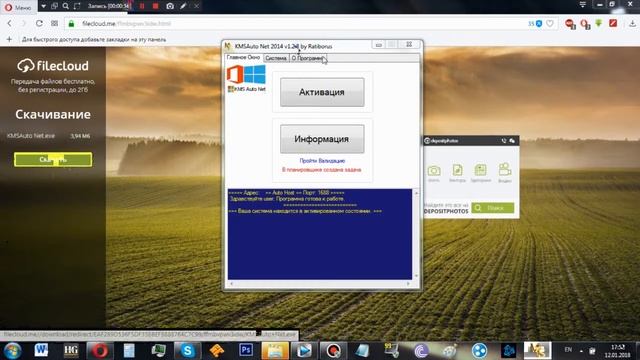640x360 pixels.
Task: Stop the screen recording
Action: (155, 6)
